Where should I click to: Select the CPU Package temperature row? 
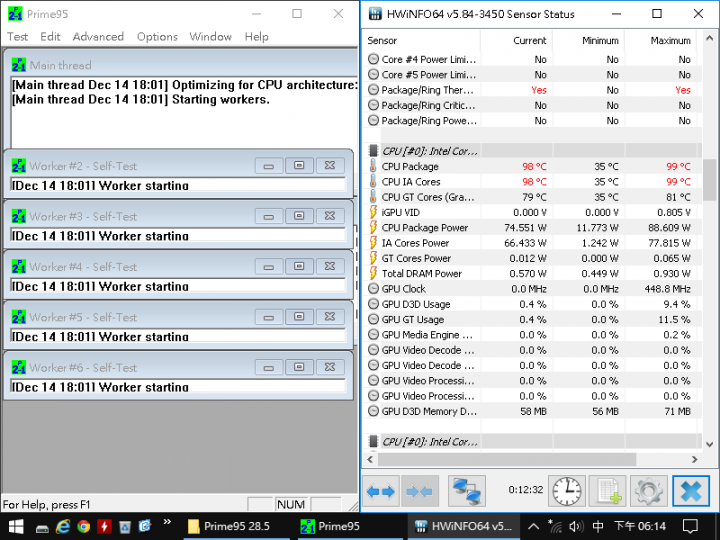point(533,166)
